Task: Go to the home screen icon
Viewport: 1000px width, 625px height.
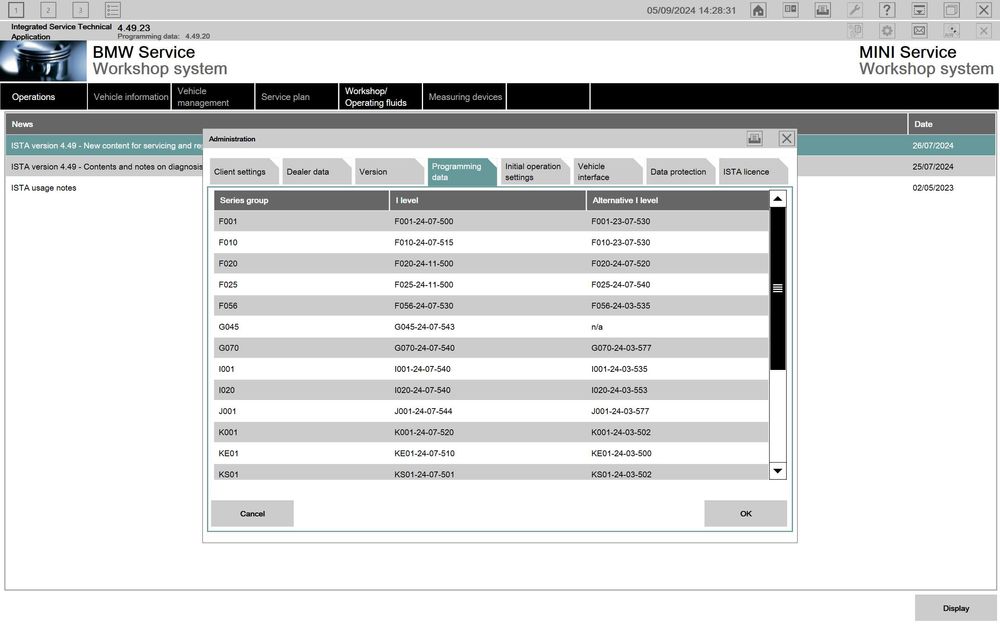Action: (x=758, y=10)
